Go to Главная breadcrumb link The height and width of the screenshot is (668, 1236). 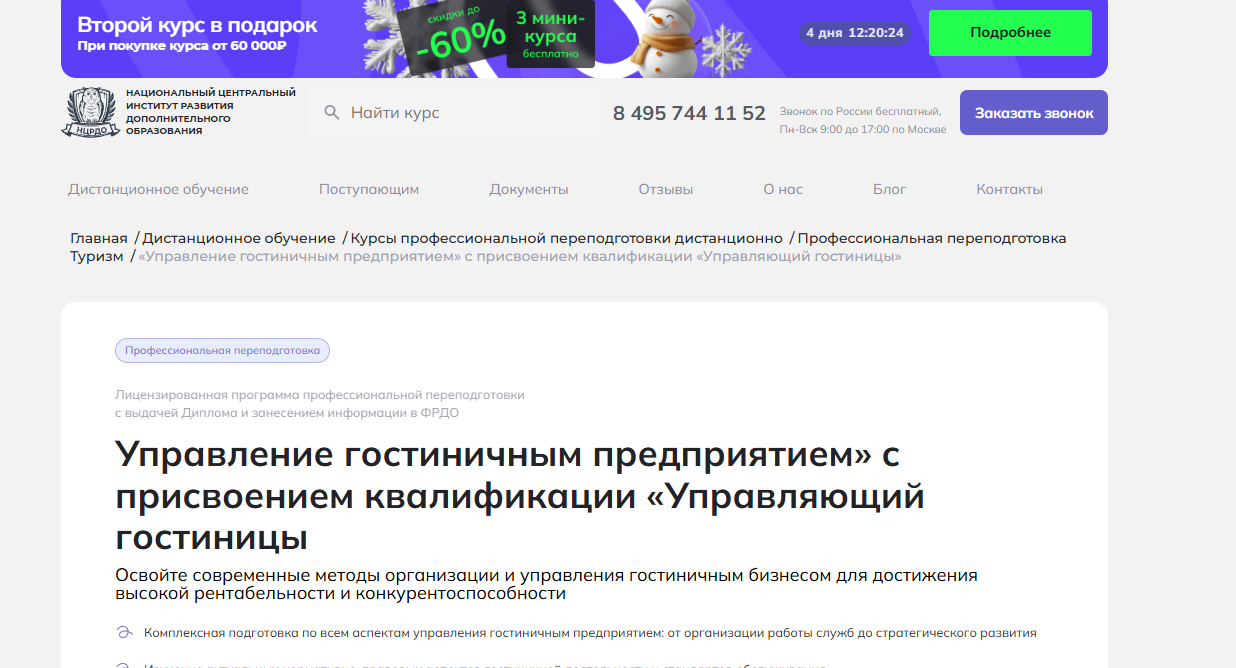click(99, 238)
